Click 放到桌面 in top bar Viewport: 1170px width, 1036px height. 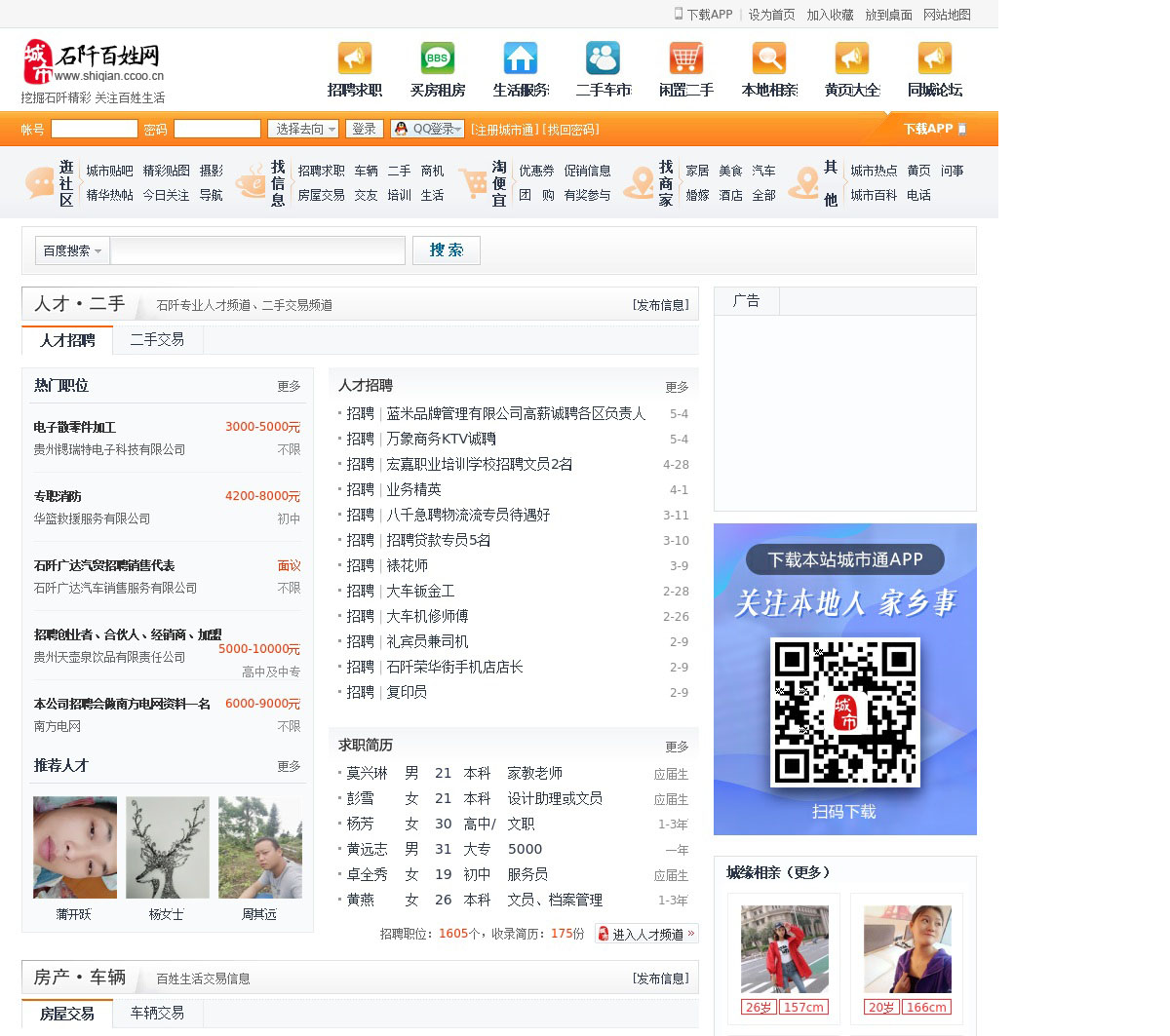888,15
